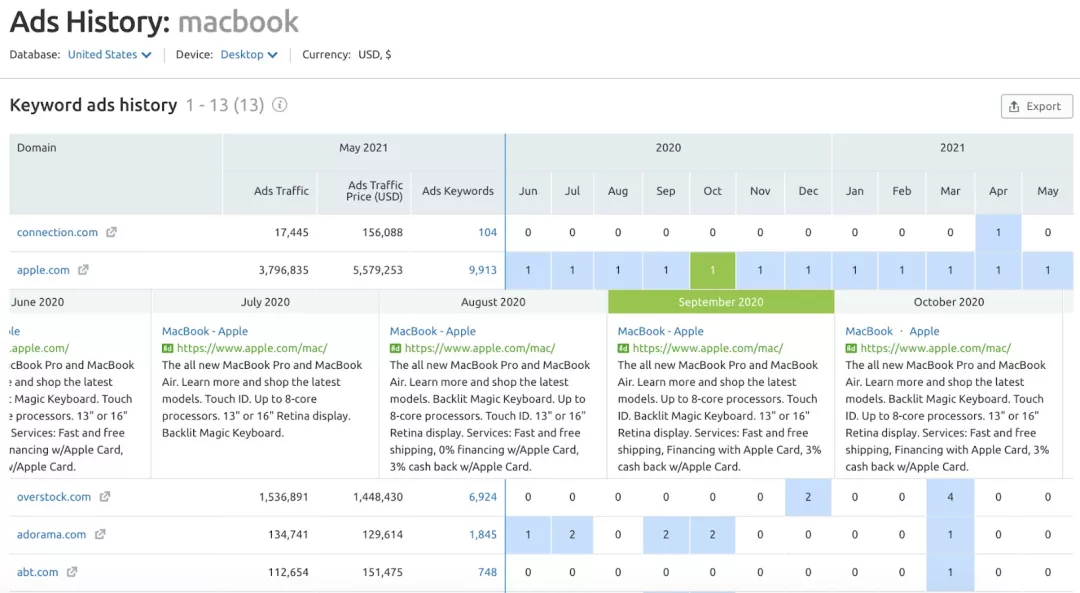Open external link icon beside adorama.com
Screen dimensions: 1080x593
point(100,534)
